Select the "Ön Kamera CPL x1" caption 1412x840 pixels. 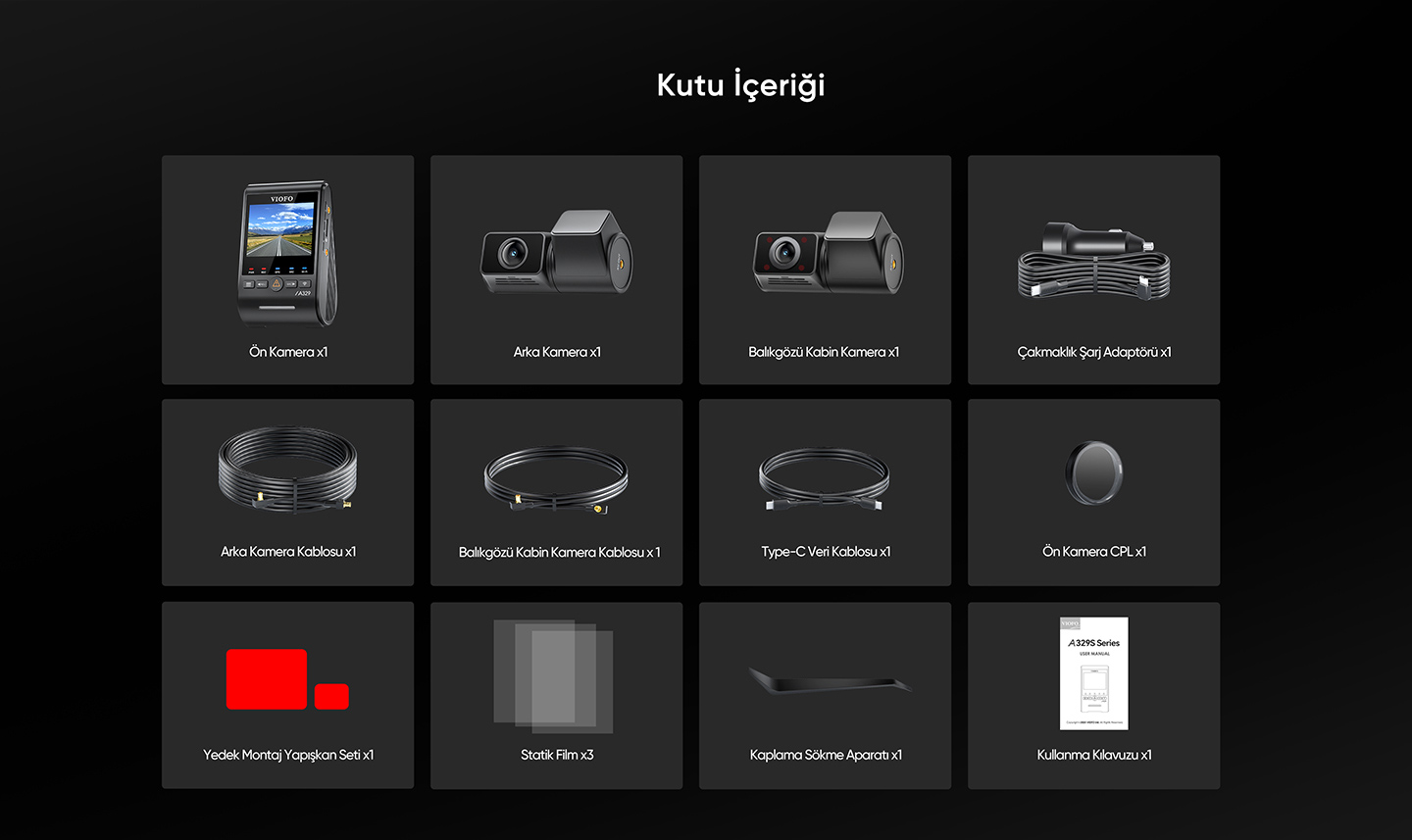[1094, 552]
